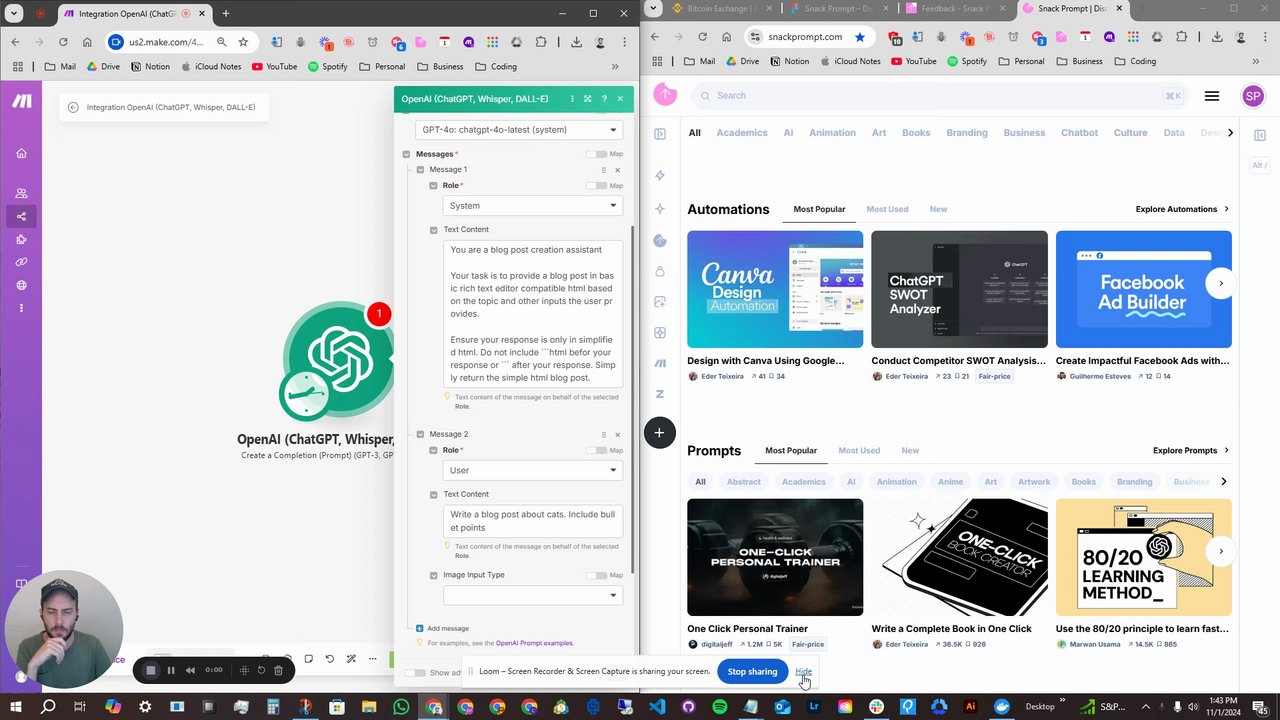Pause the Loom recording
The height and width of the screenshot is (720, 1280).
[171, 670]
